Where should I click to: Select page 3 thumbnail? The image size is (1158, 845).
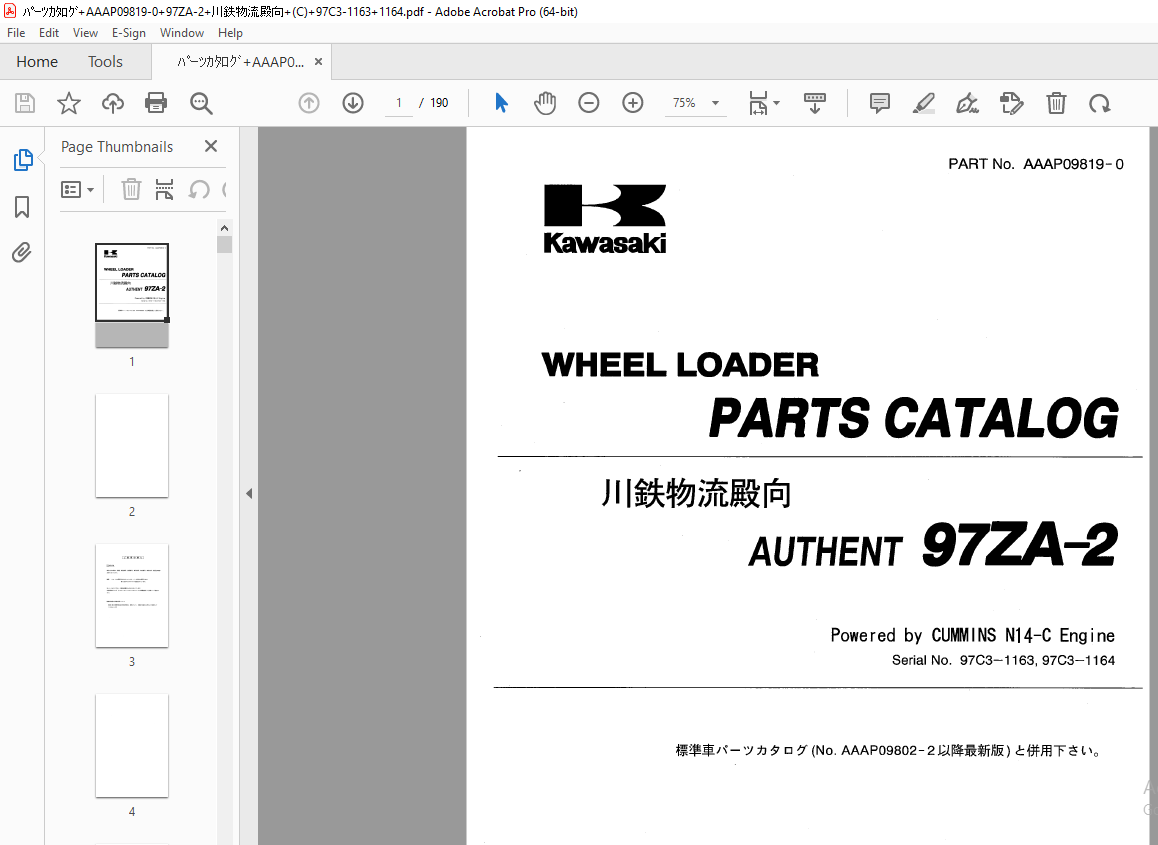[x=132, y=595]
